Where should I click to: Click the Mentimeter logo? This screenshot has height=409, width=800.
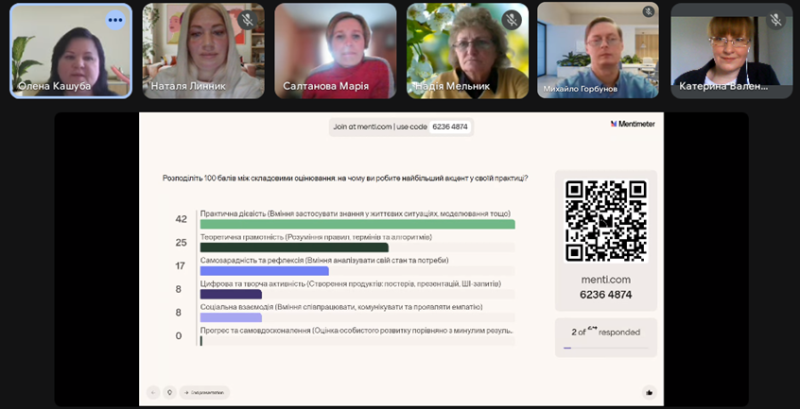point(635,124)
